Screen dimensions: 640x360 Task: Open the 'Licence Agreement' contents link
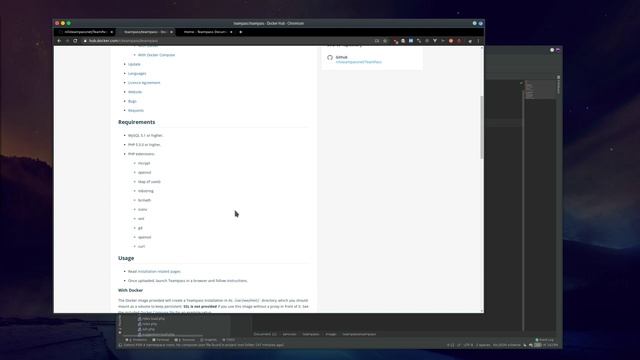point(144,83)
